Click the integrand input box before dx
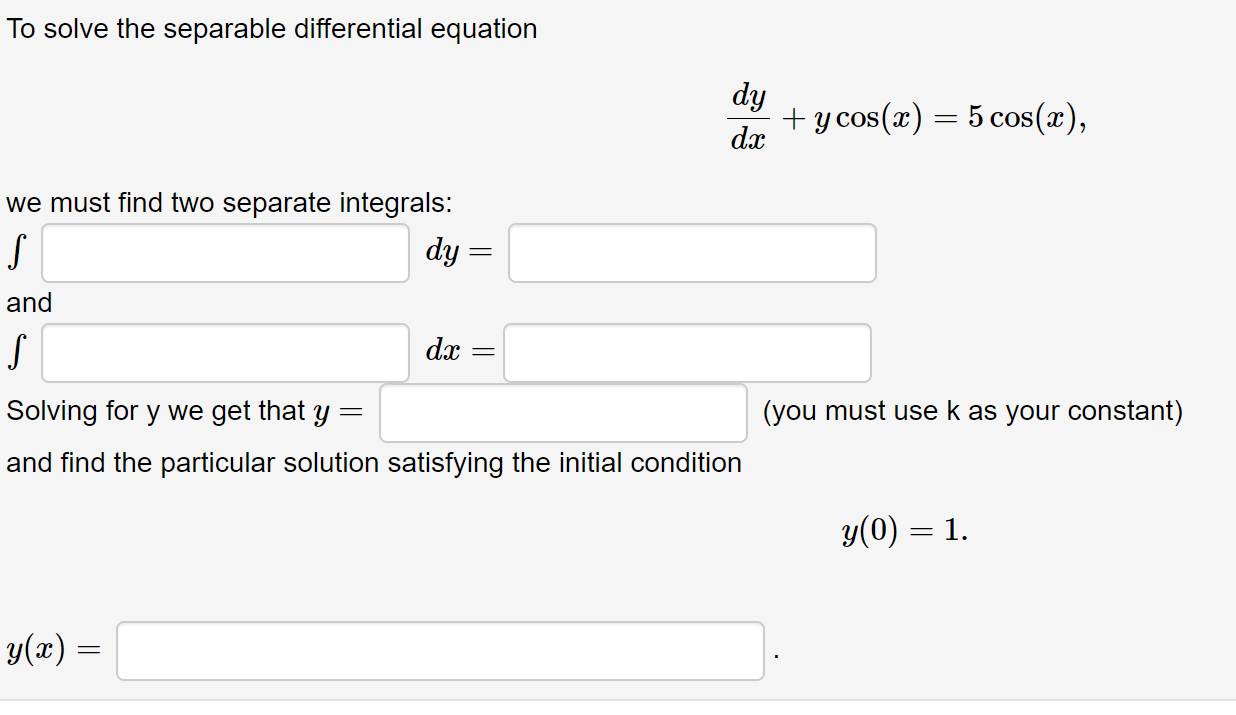The height and width of the screenshot is (715, 1236). pyautogui.click(x=224, y=352)
